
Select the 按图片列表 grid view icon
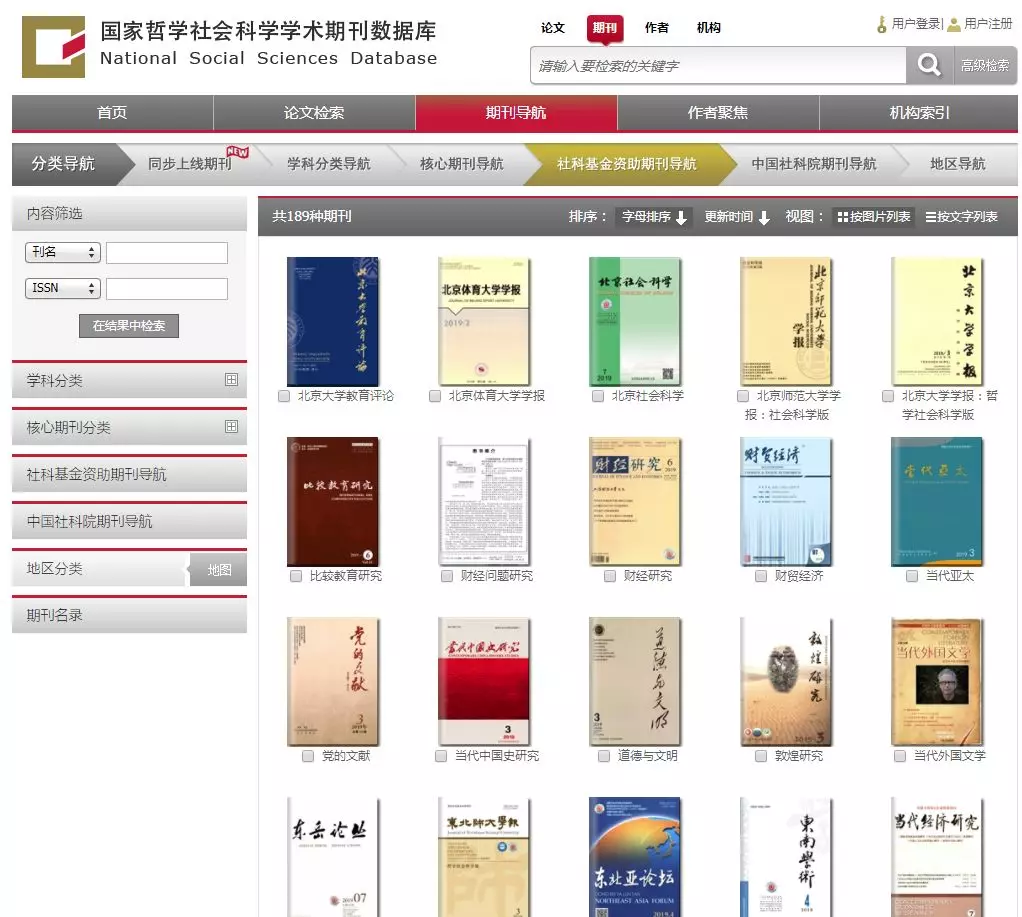[x=845, y=215]
